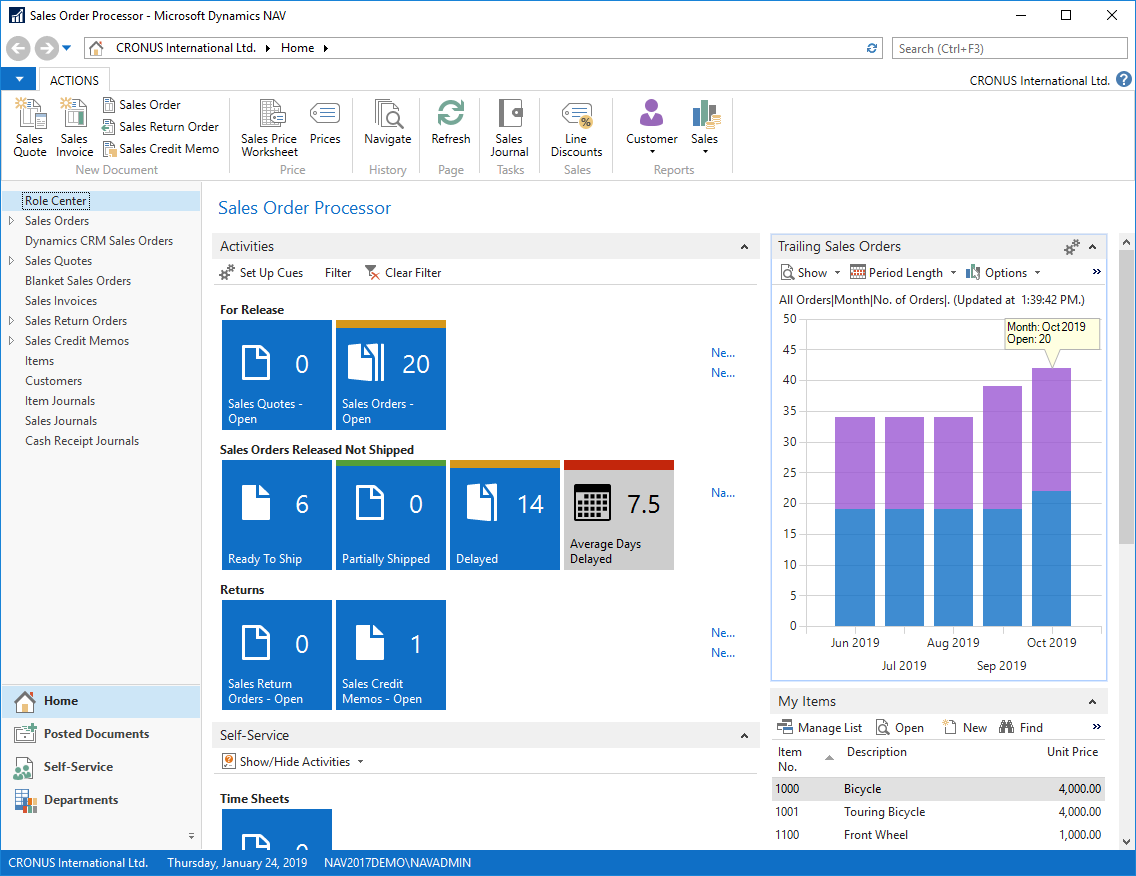Click Clear Filter in Activities
Image resolution: width=1136 pixels, height=876 pixels.
tap(403, 272)
